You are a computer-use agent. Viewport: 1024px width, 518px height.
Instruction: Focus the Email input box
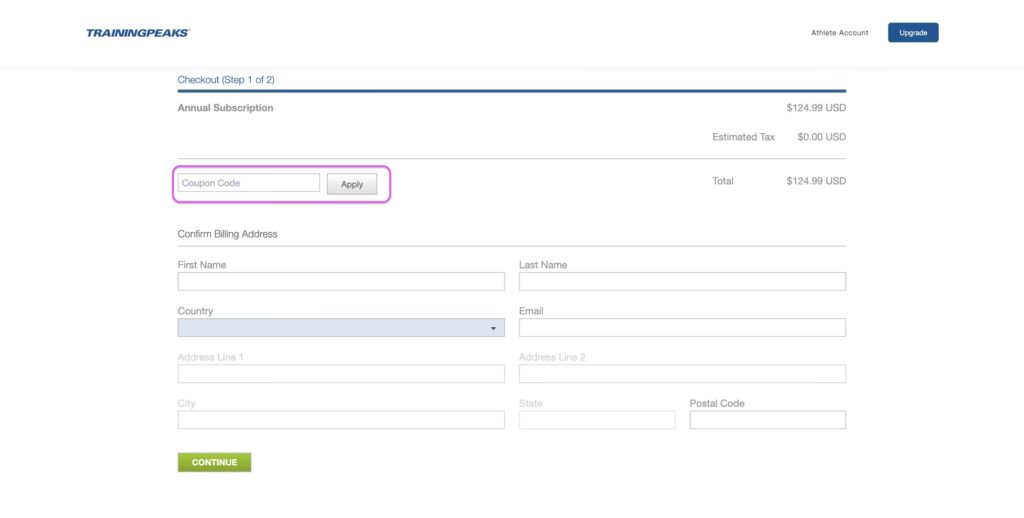[x=682, y=328]
